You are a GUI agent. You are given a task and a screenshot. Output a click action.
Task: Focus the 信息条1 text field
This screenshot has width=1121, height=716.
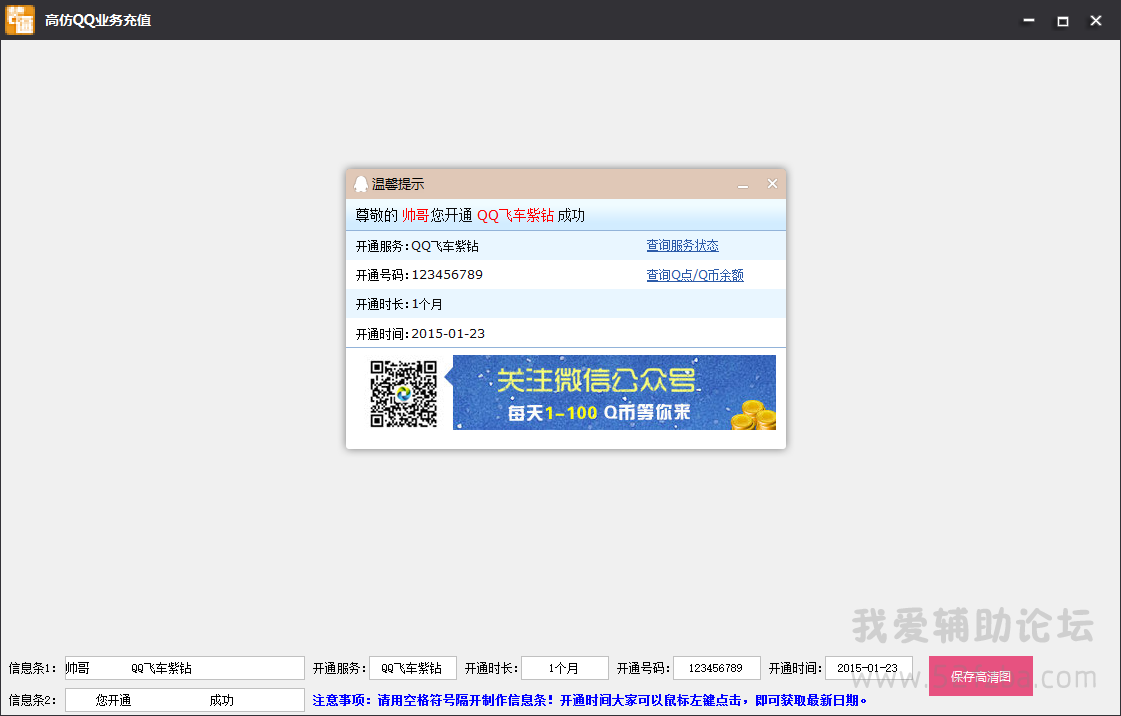tap(184, 668)
